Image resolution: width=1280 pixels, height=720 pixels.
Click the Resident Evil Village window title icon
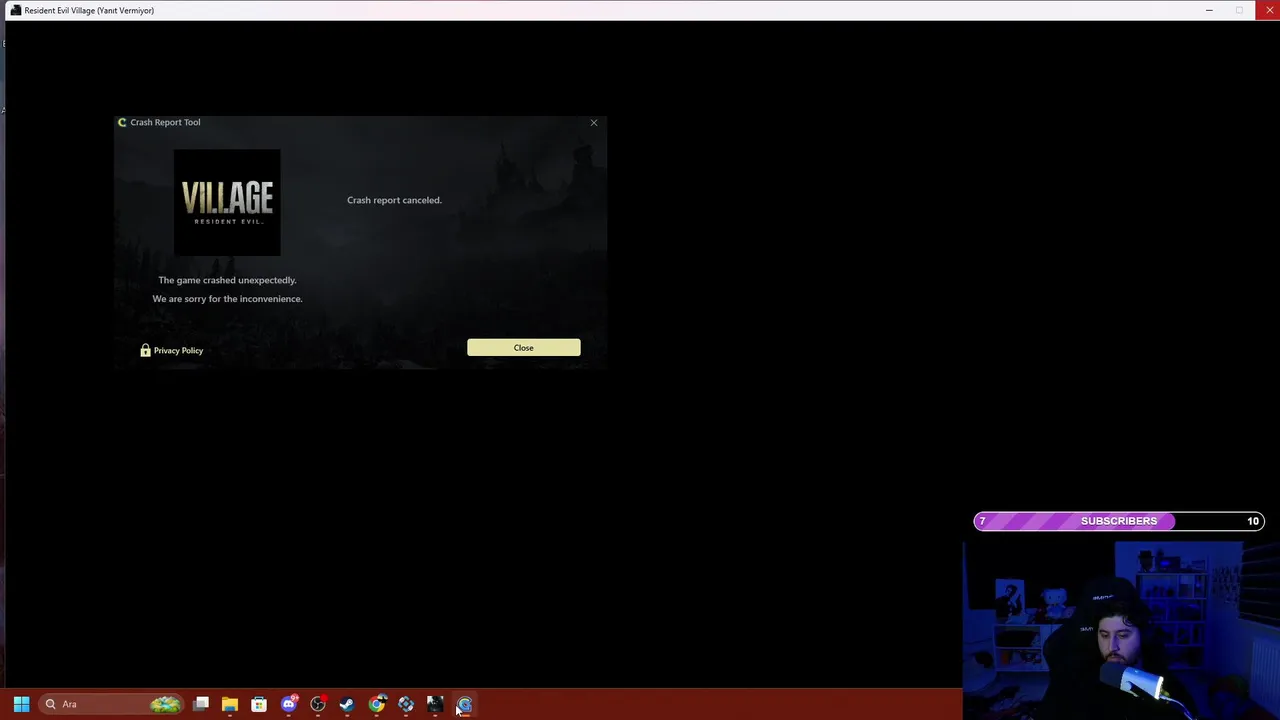tap(15, 10)
